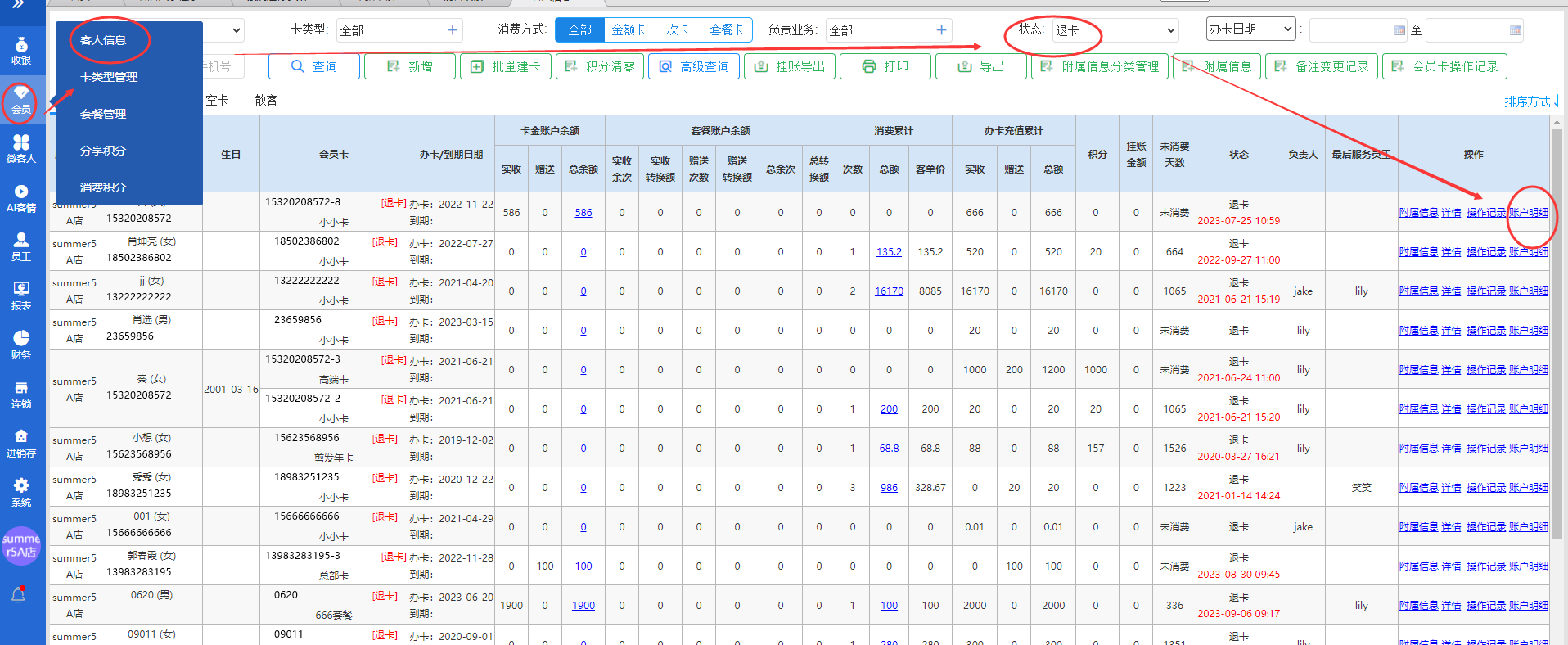Open the end date calendar picker icon
This screenshot has height=645, width=1568.
point(1516,30)
